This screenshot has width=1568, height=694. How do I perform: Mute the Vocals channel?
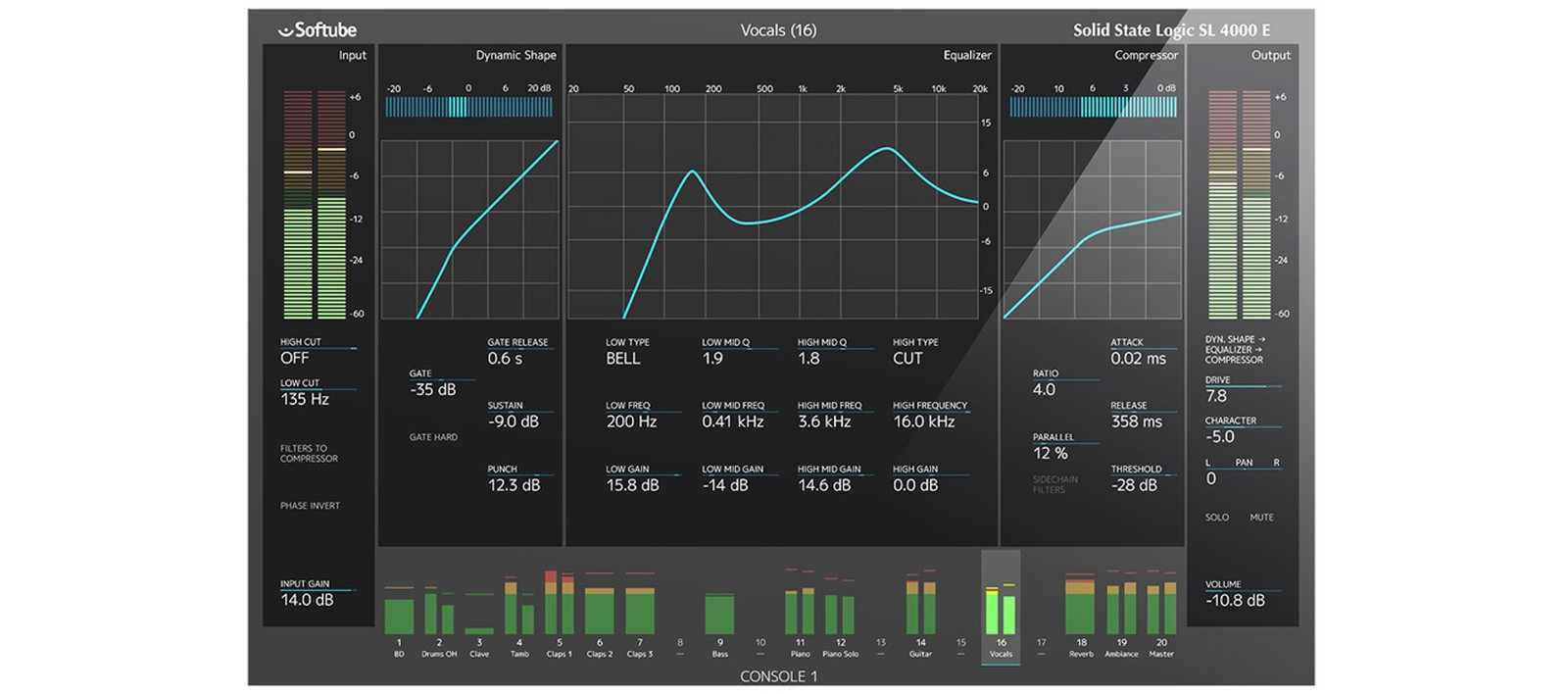pyautogui.click(x=1261, y=518)
